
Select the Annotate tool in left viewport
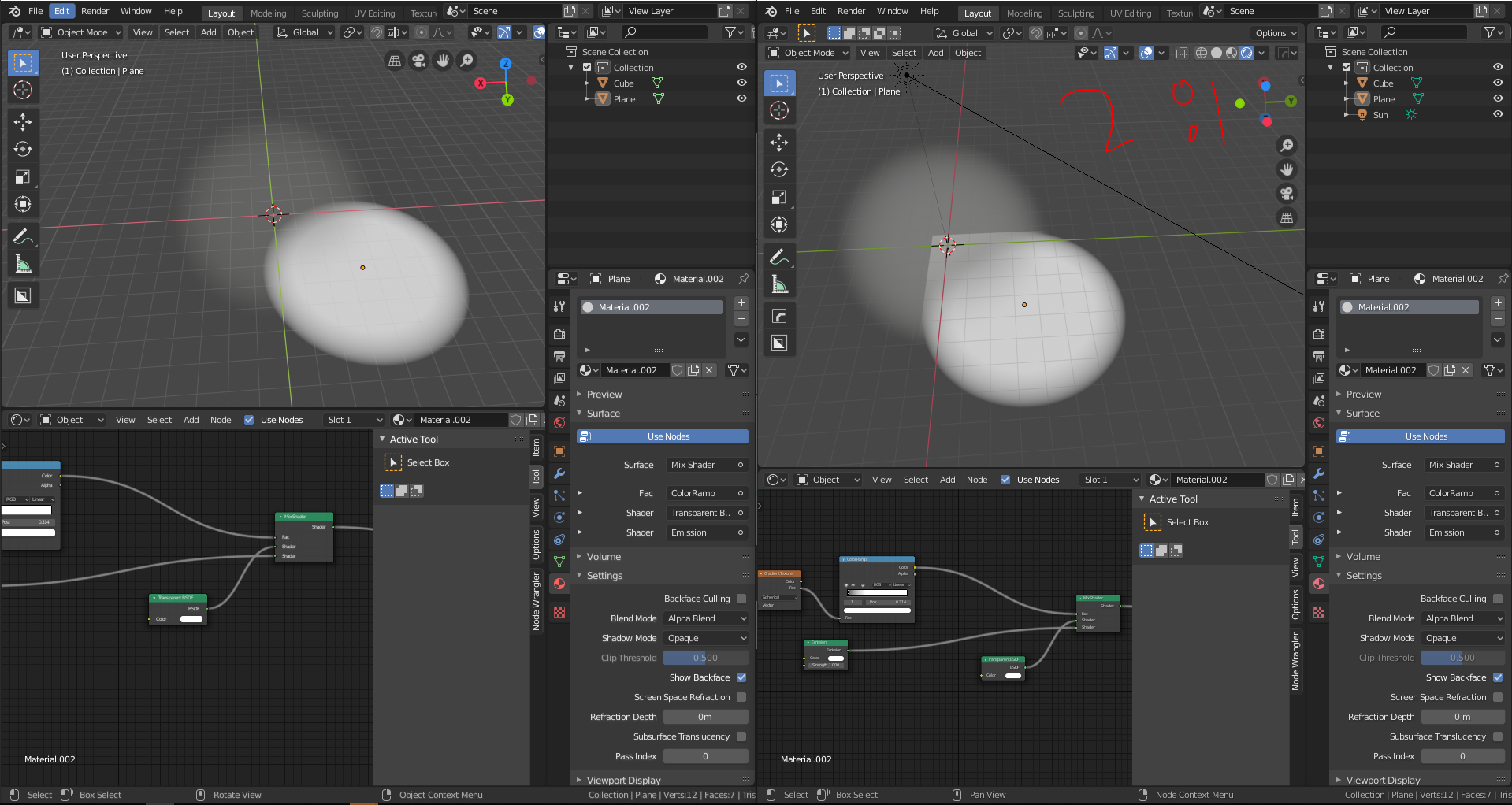[x=23, y=236]
